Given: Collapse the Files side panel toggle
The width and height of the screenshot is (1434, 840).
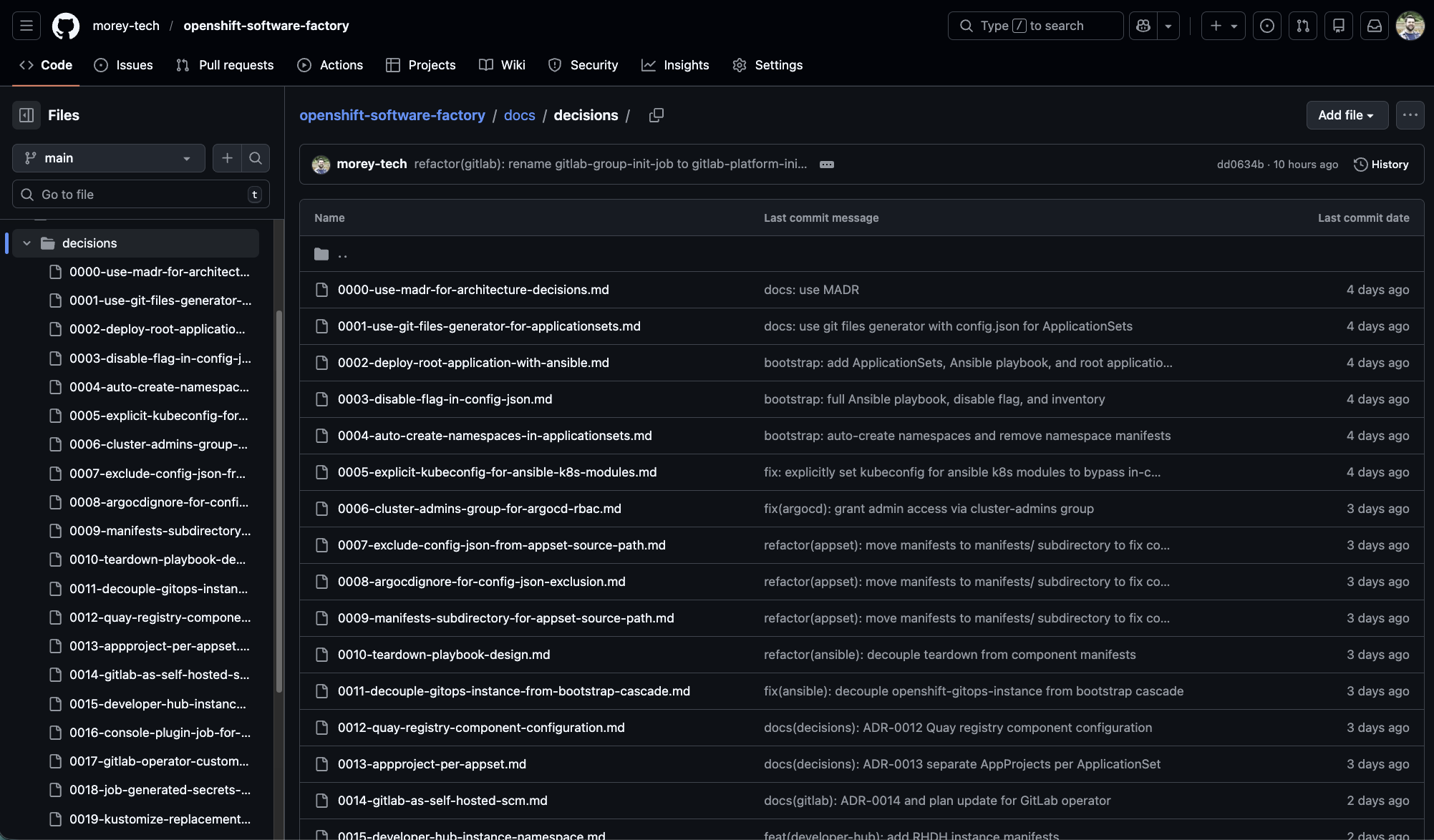Looking at the screenshot, I should (26, 114).
